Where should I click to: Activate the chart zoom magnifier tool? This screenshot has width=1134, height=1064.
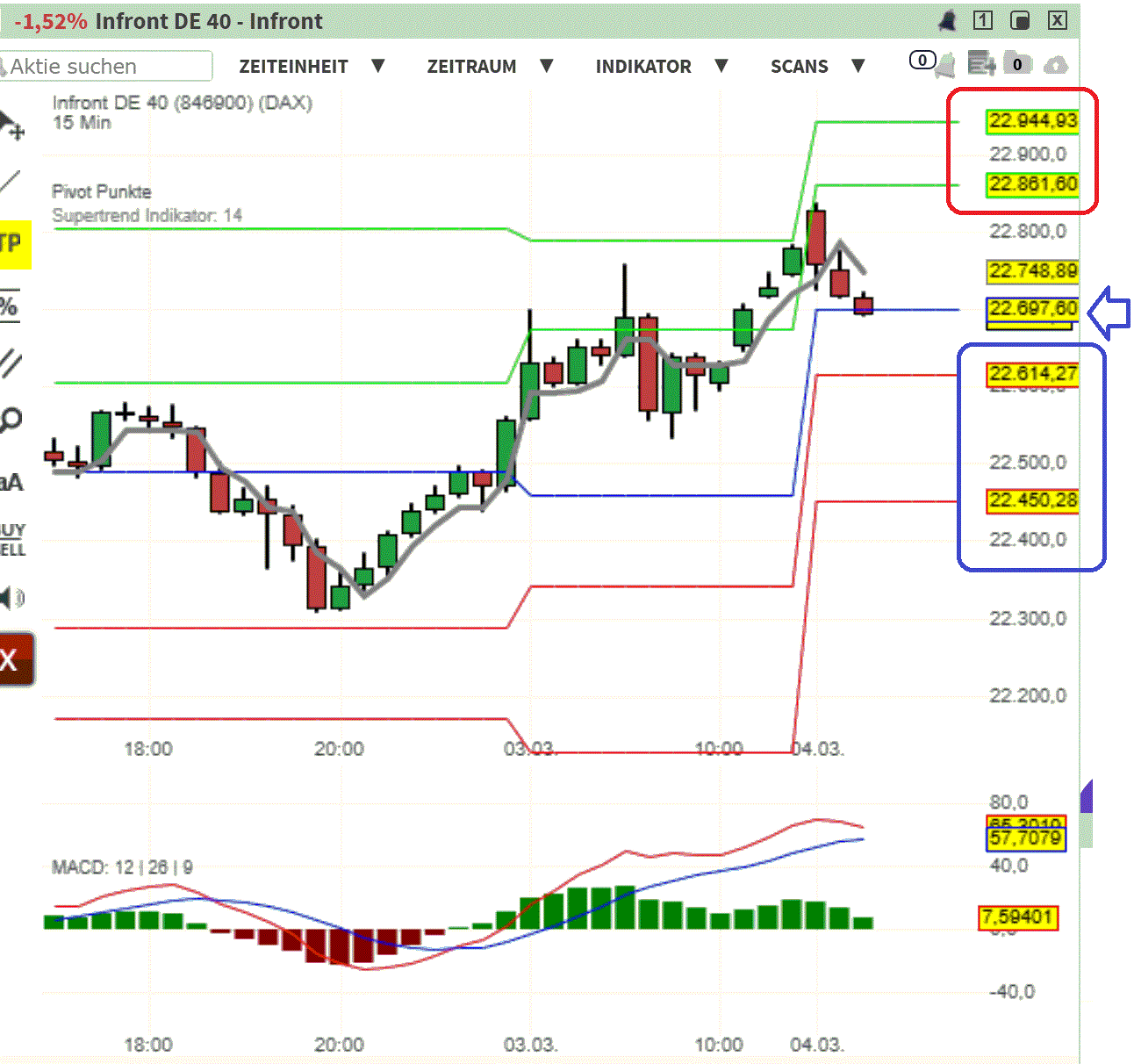(x=11, y=420)
